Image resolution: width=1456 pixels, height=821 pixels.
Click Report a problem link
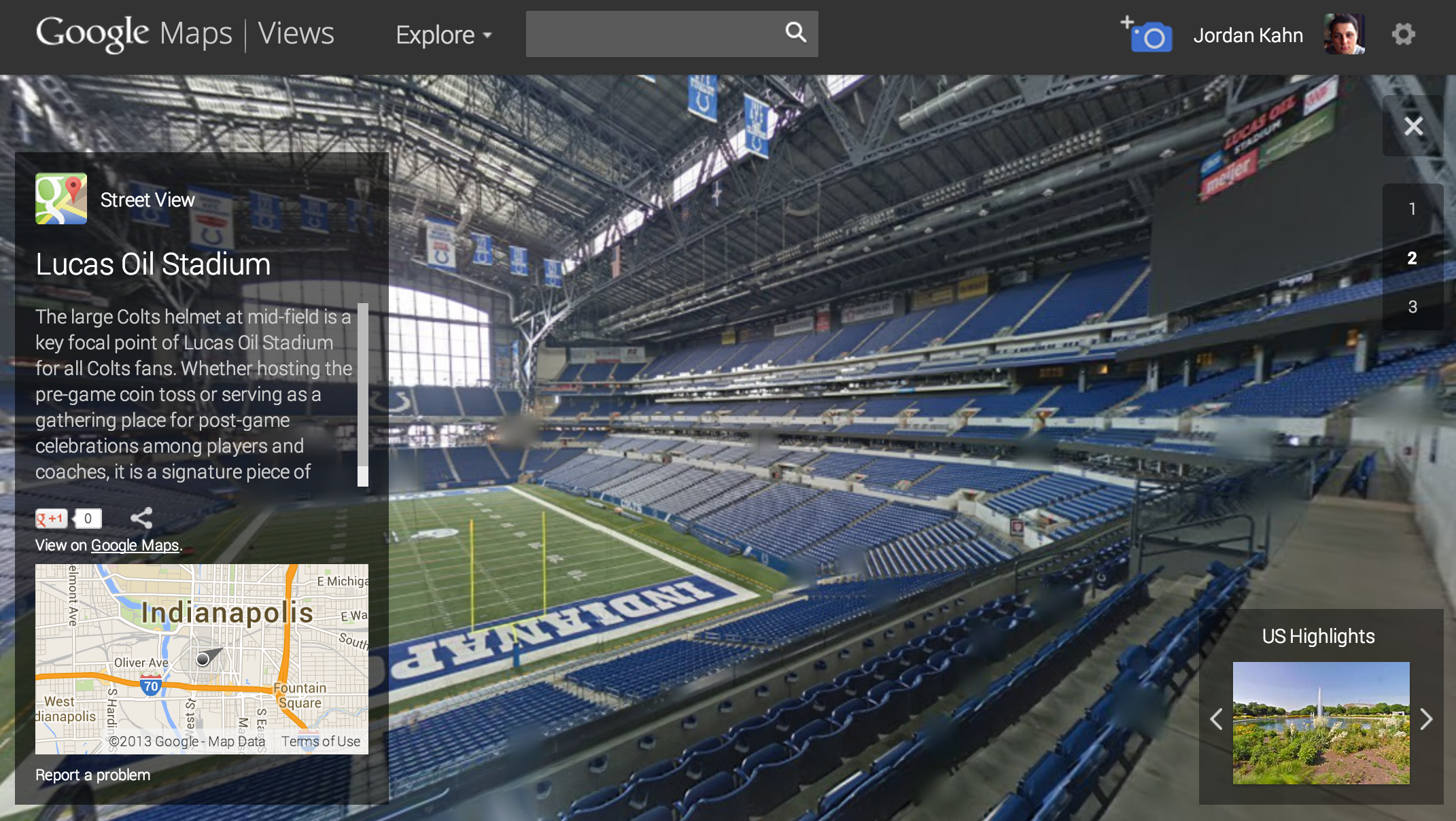[93, 775]
